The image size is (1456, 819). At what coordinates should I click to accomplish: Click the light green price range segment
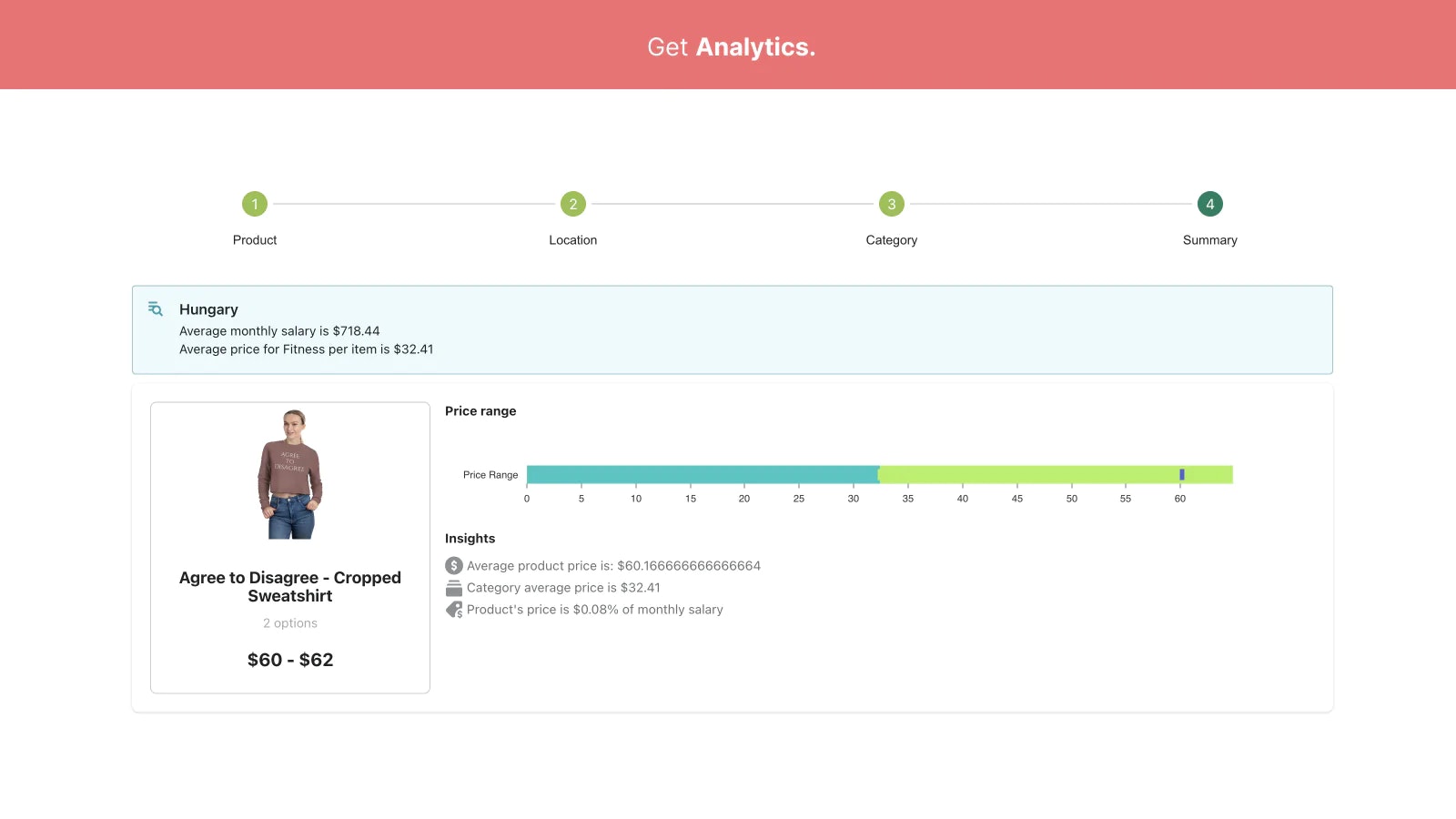point(1056,474)
